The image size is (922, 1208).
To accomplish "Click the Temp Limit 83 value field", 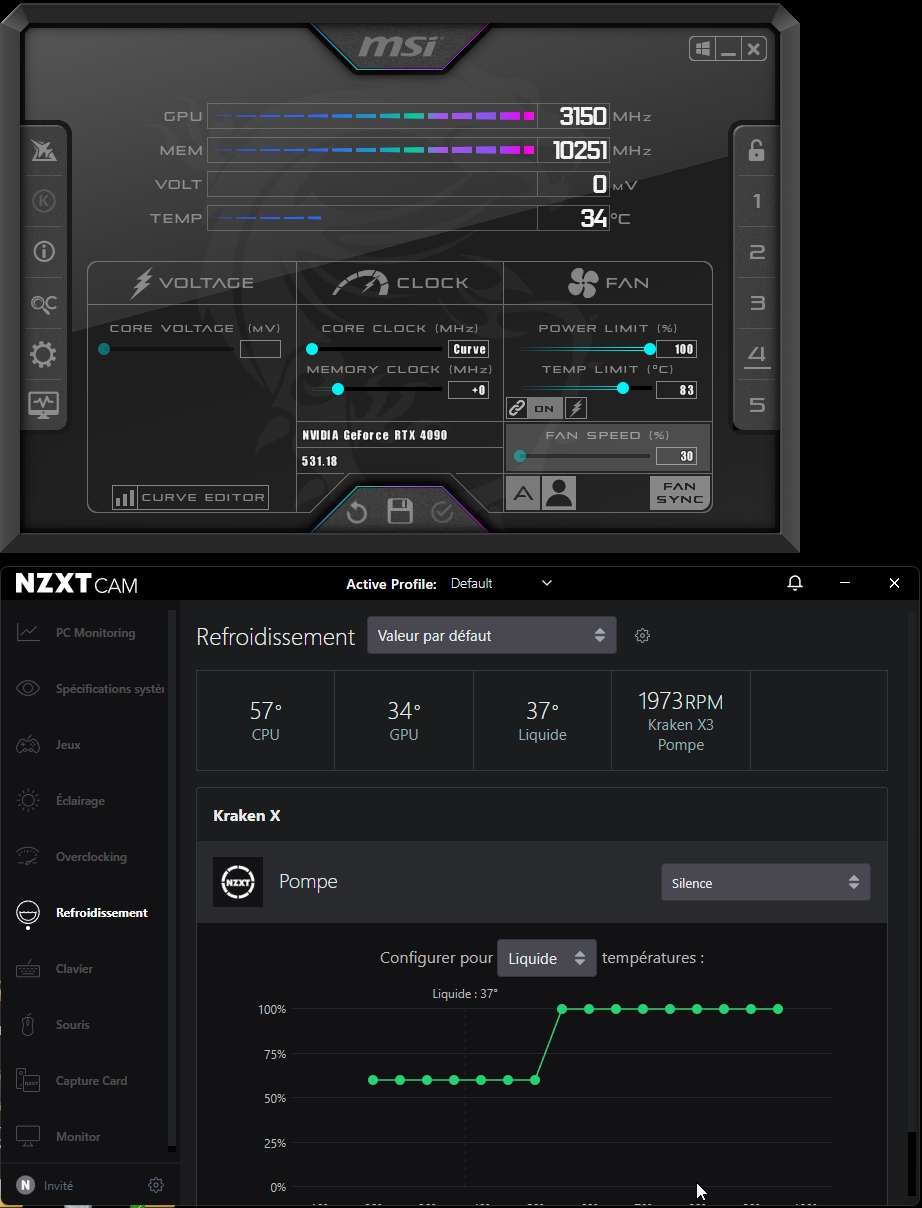I will [x=676, y=390].
